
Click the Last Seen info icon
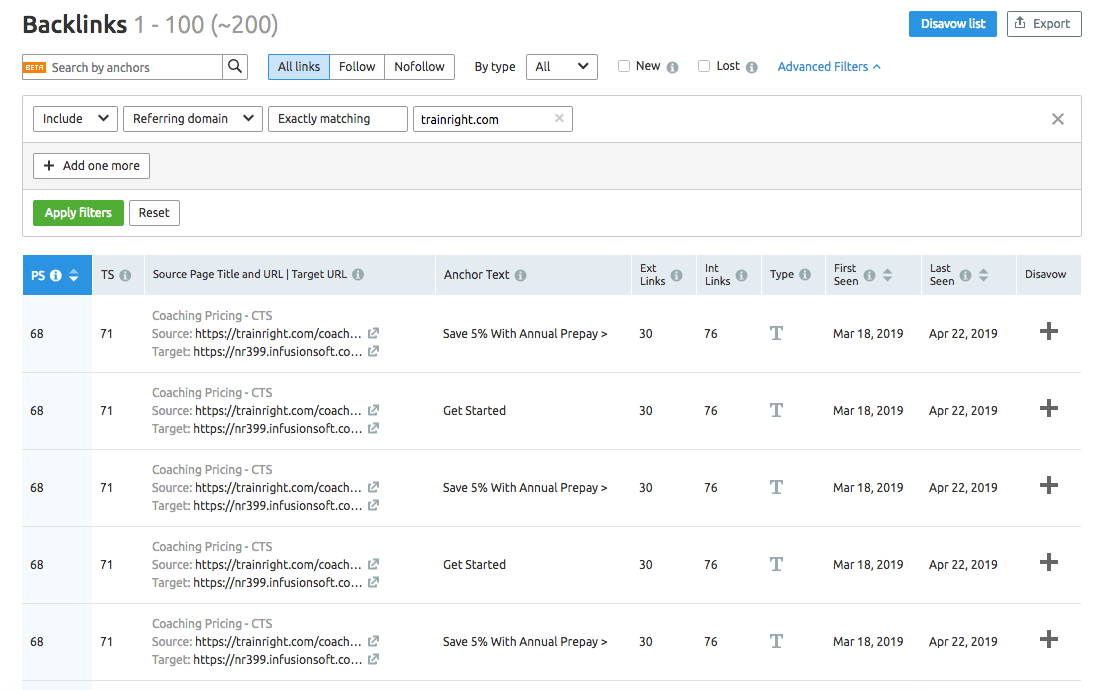(965, 275)
